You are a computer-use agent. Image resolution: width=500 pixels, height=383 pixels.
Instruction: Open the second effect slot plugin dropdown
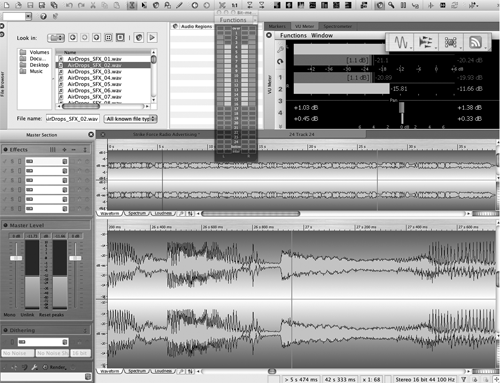tap(65, 171)
